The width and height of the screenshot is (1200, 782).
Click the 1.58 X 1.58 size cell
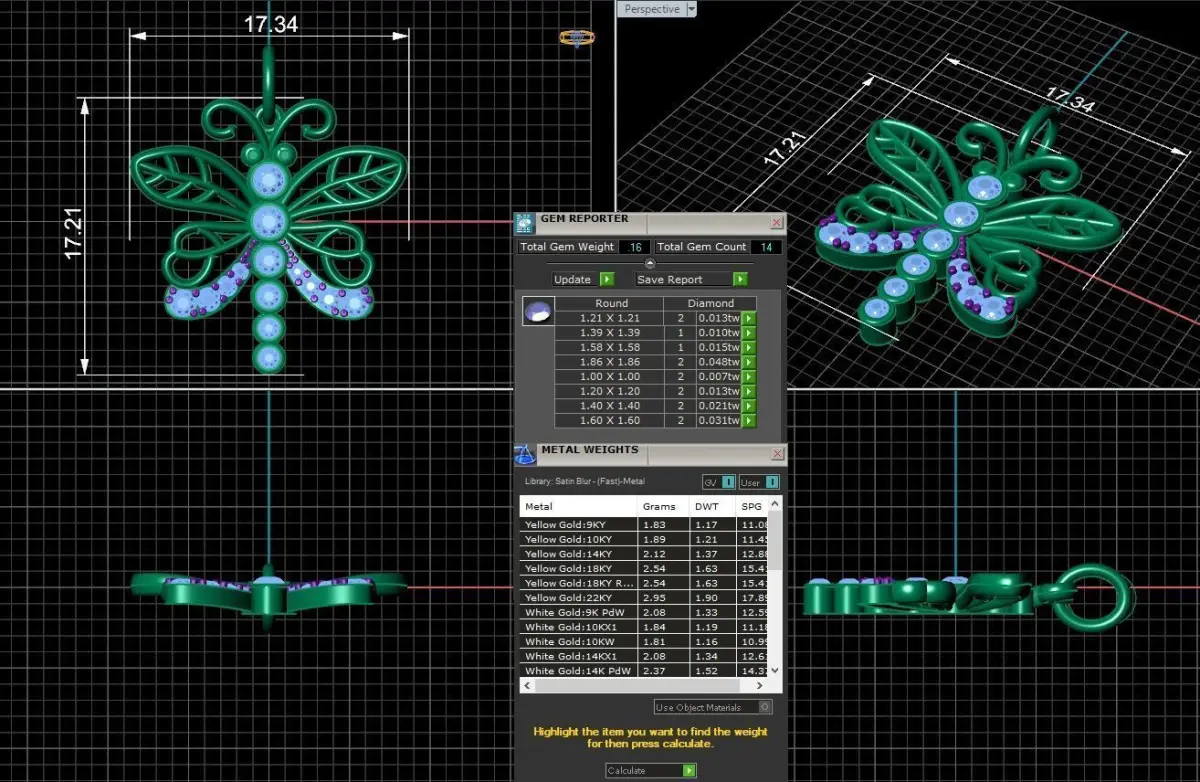(610, 348)
